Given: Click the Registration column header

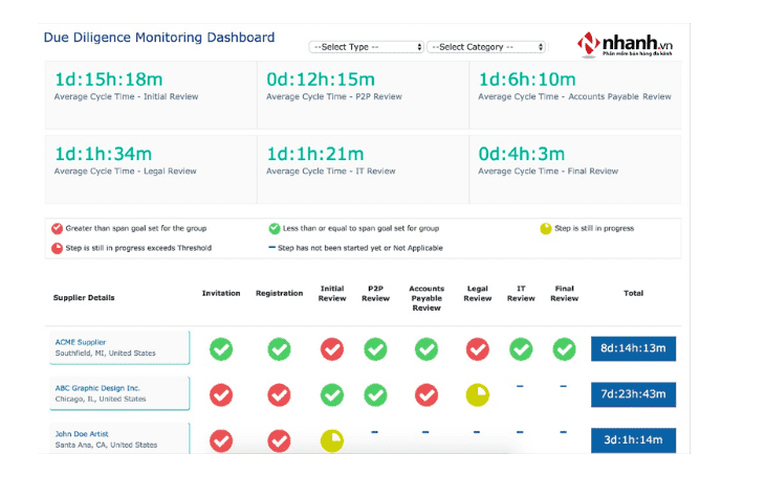Looking at the screenshot, I should [x=279, y=293].
